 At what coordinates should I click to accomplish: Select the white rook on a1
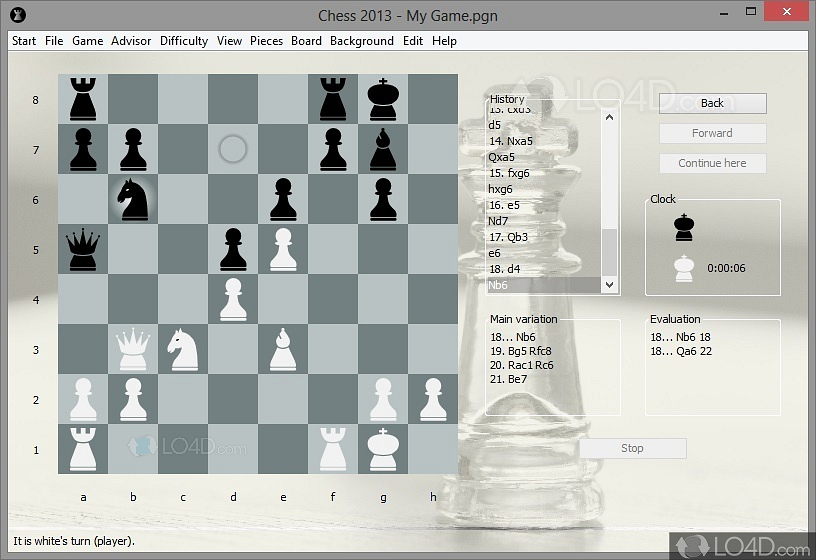[x=83, y=449]
